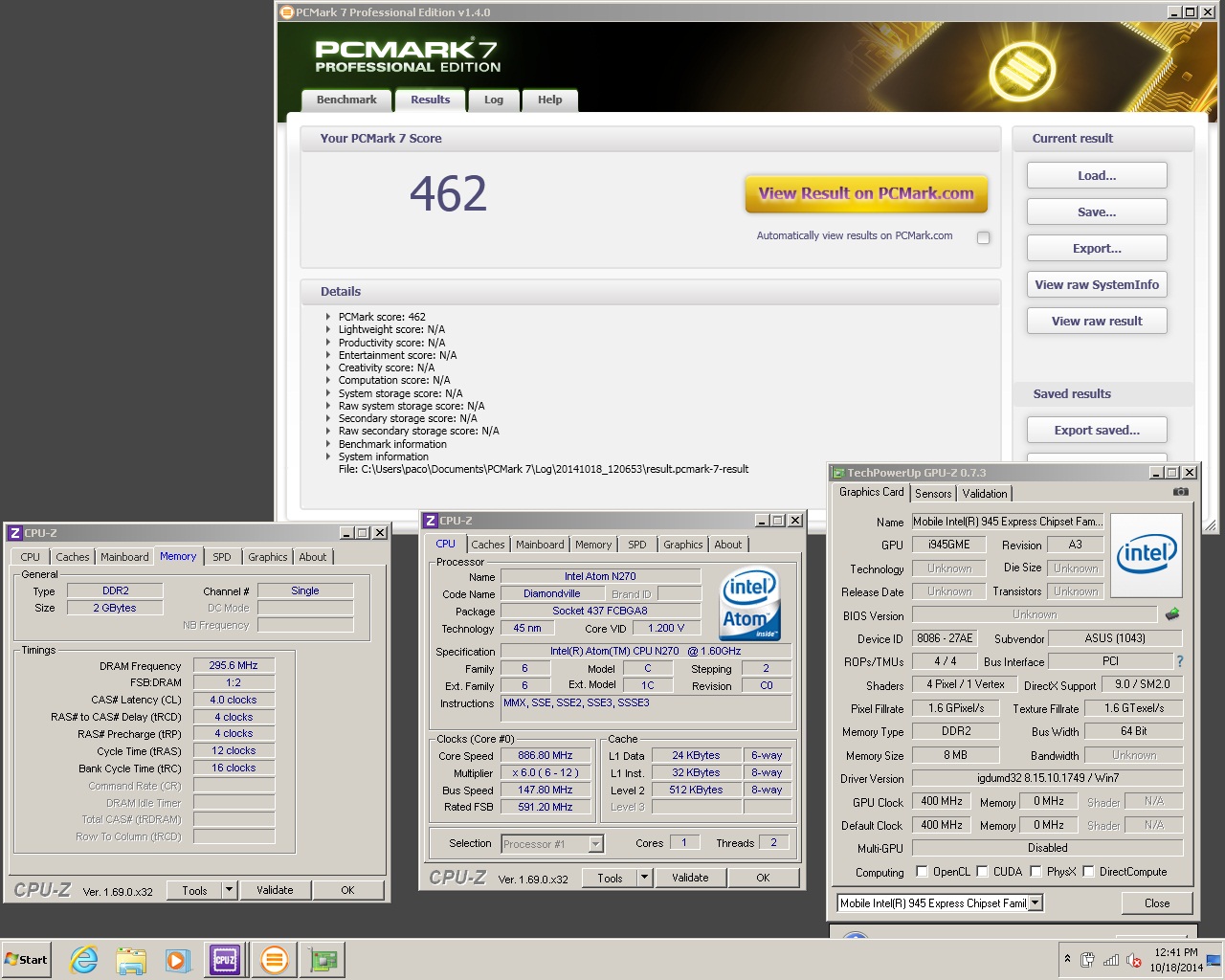
Task: Open Tools dropdown arrow in CPU-Z Memory window
Action: coord(229,890)
